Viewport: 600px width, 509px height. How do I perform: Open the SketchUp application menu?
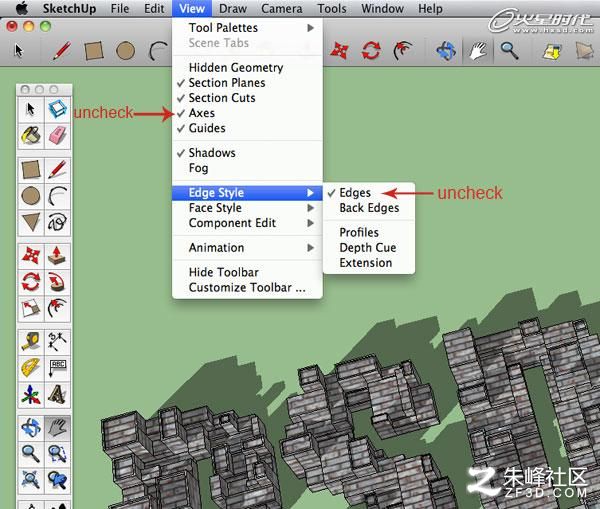[x=69, y=8]
